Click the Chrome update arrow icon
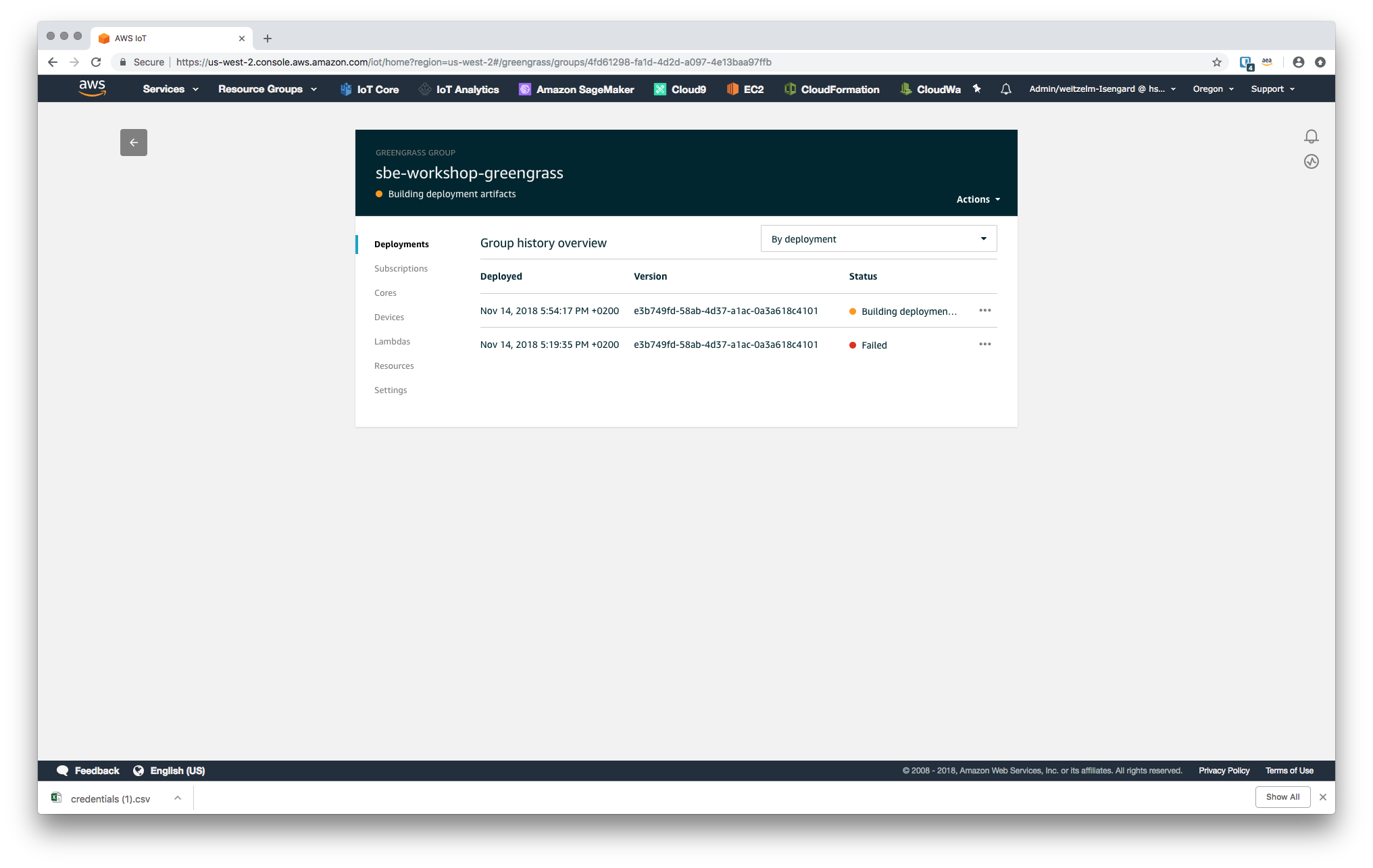The image size is (1373, 868). (x=1320, y=62)
